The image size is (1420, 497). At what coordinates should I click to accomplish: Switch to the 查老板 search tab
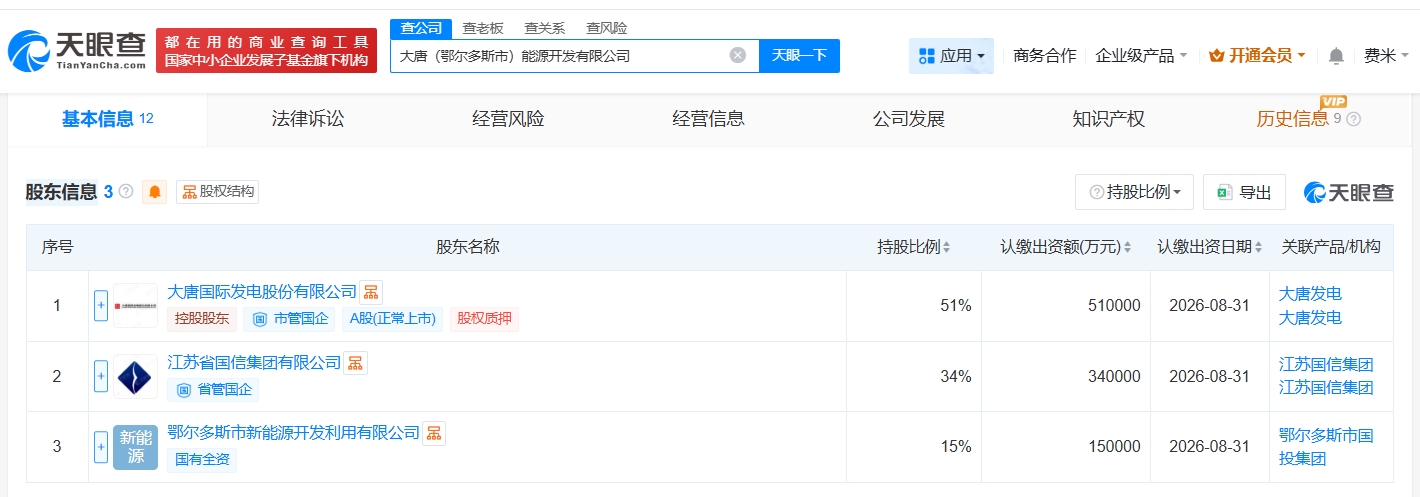pos(483,28)
